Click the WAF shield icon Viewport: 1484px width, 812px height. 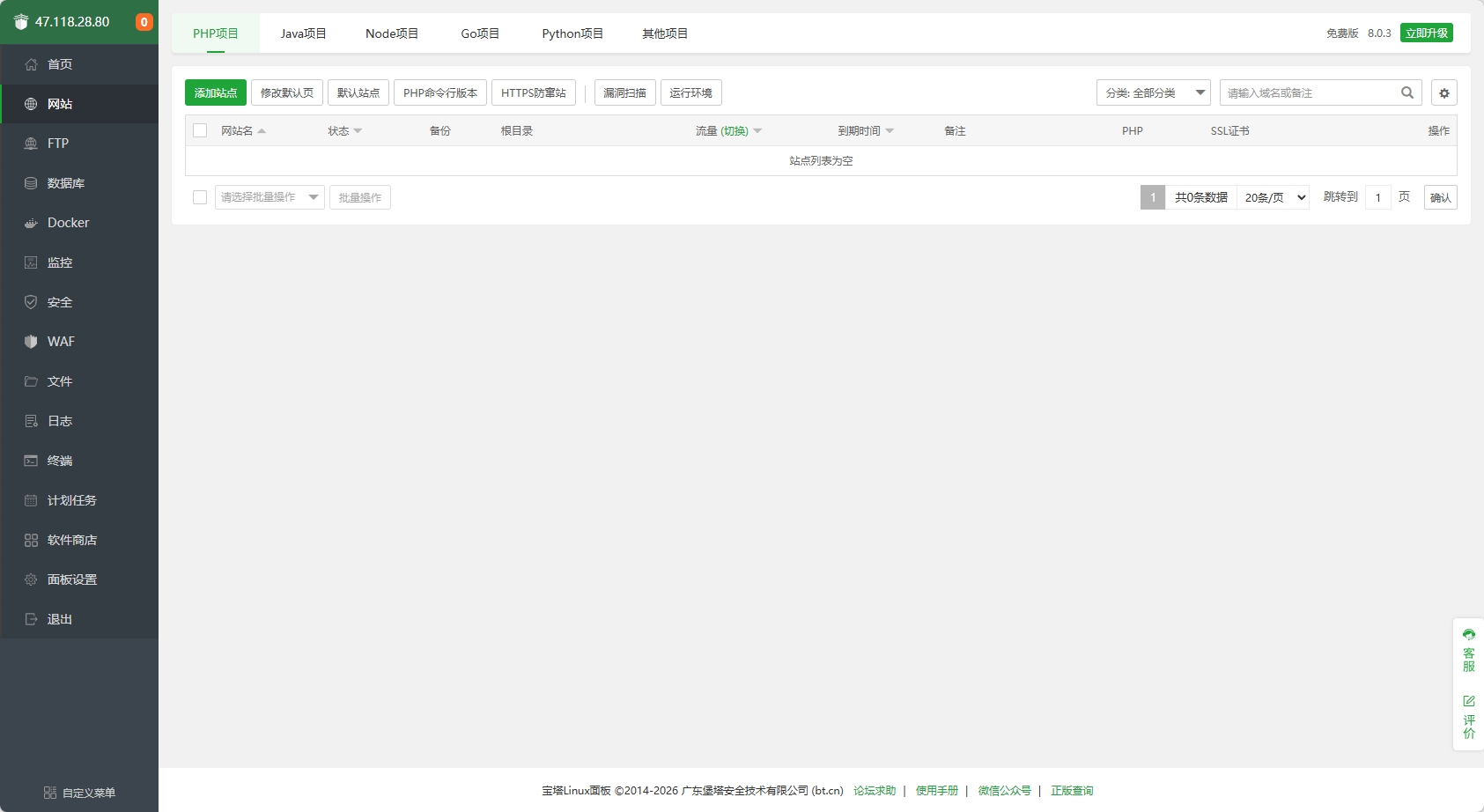pyautogui.click(x=31, y=342)
